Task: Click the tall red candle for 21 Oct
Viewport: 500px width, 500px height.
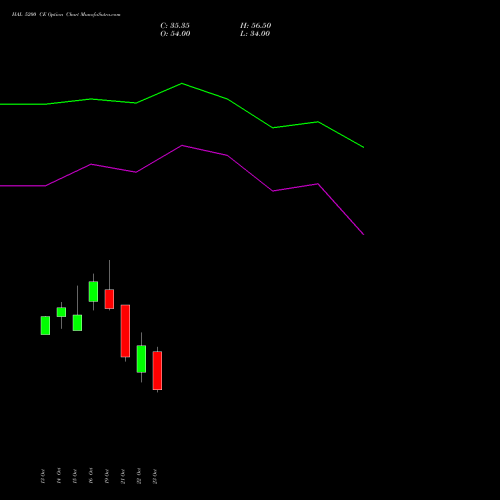Action: 125,331
